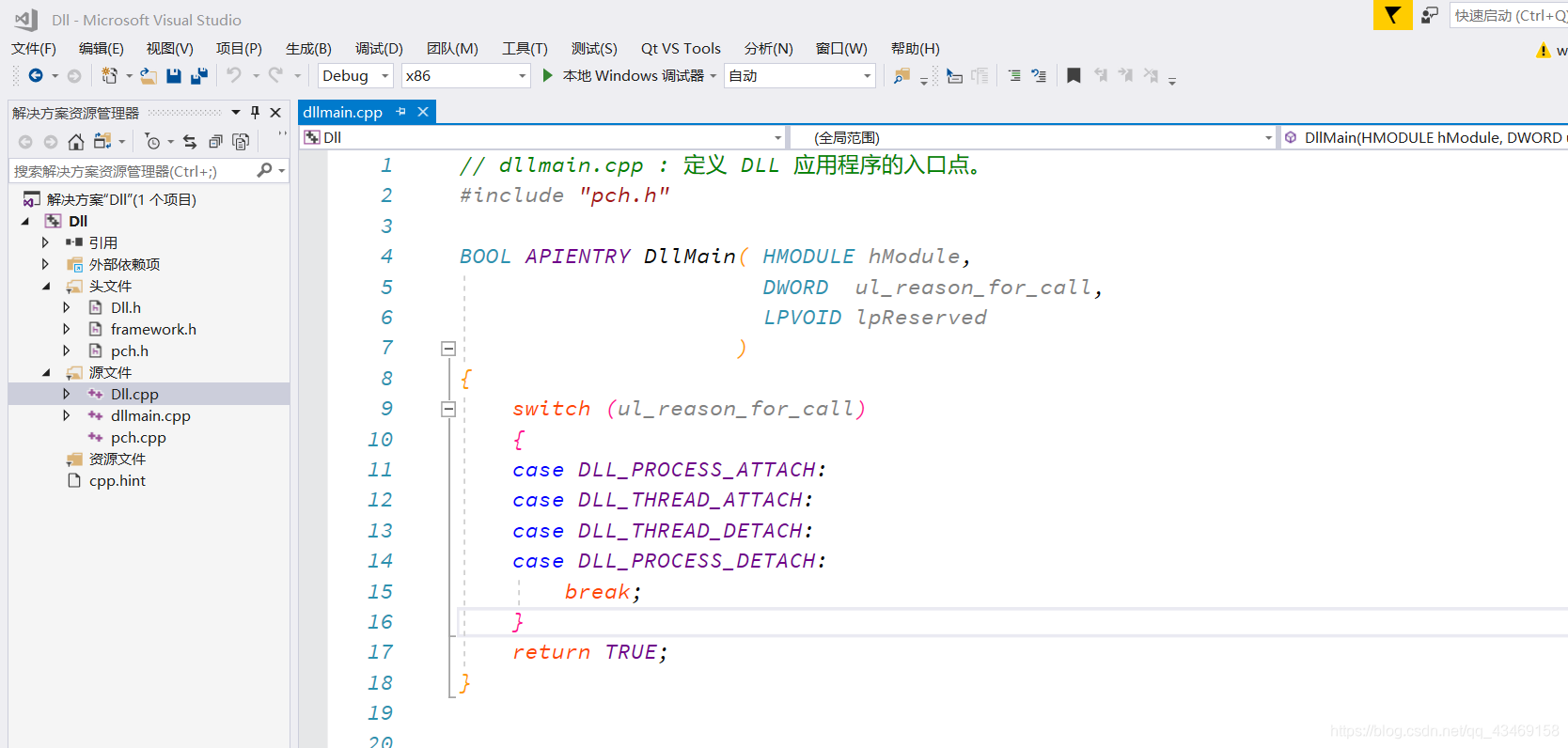Click the redo arrow icon
Image resolution: width=1568 pixels, height=748 pixels.
click(275, 75)
